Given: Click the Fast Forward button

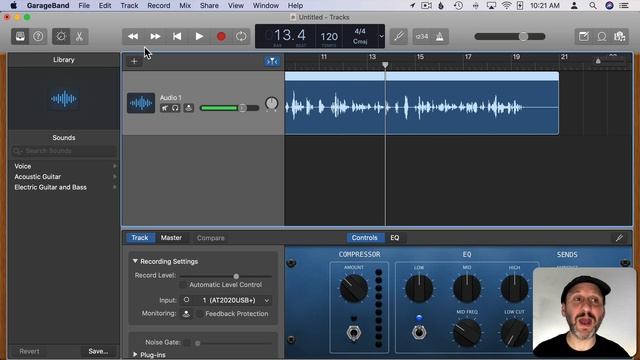Looking at the screenshot, I should tap(155, 36).
